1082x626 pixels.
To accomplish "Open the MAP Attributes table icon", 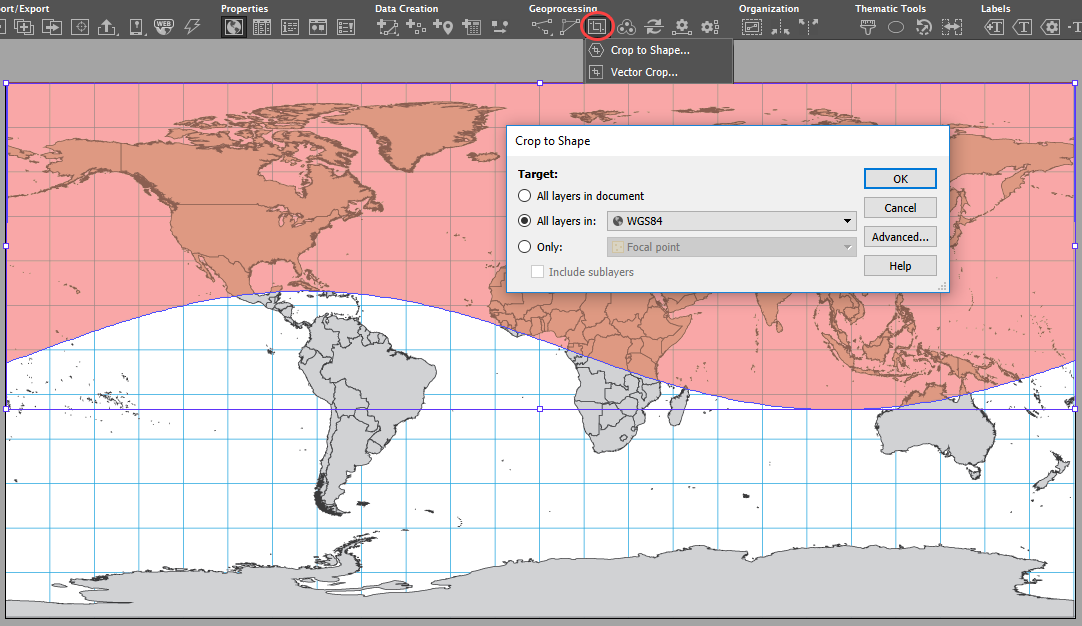I will [262, 27].
